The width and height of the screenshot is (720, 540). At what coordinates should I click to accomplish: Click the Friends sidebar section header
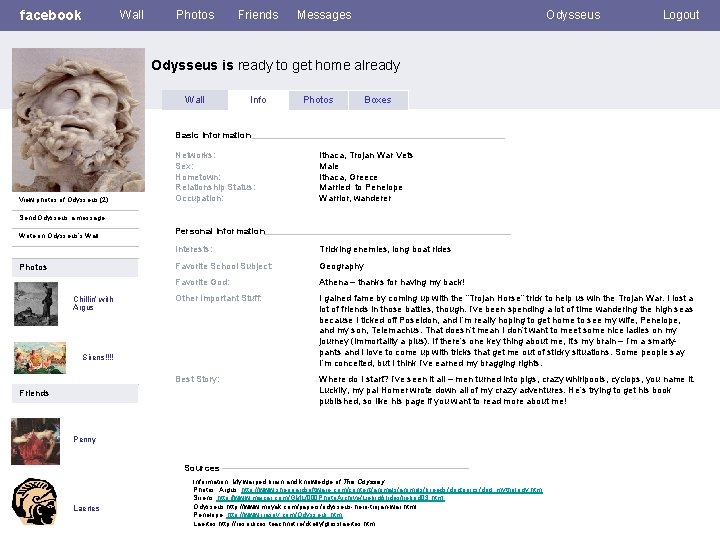click(75, 394)
